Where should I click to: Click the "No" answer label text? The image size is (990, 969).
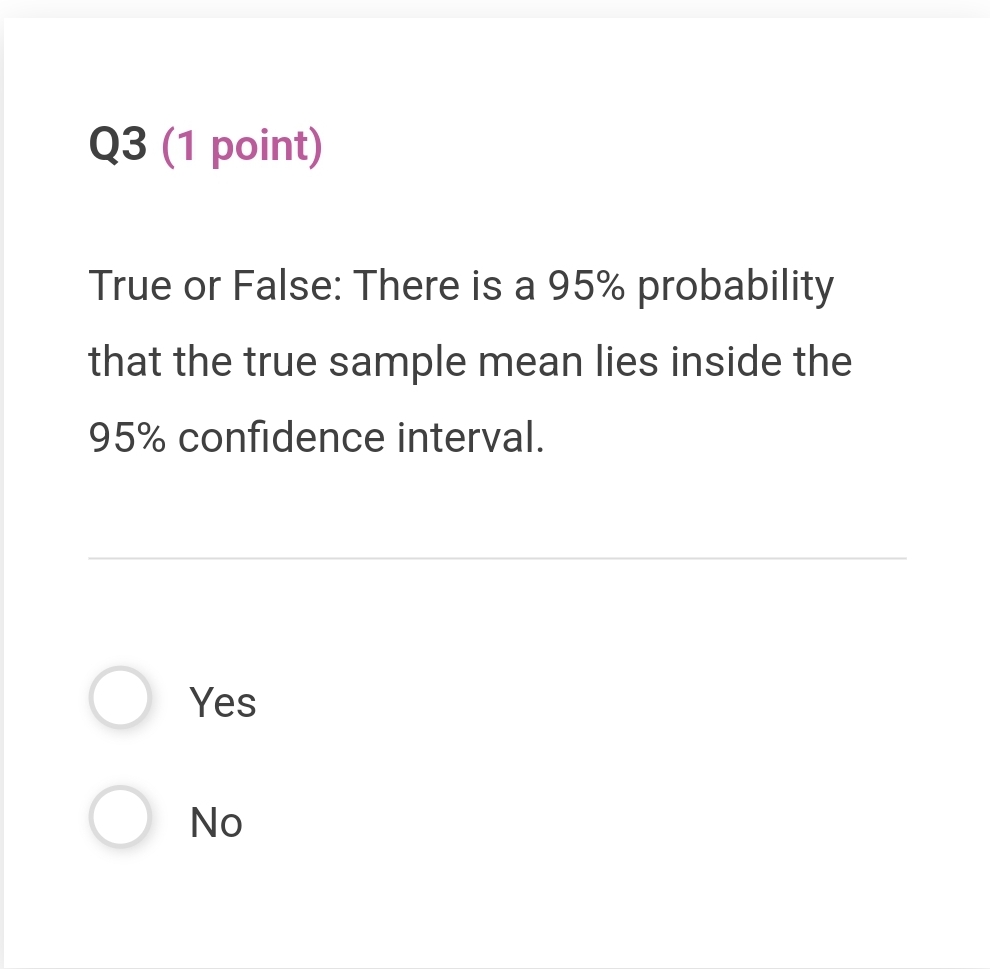(x=216, y=822)
